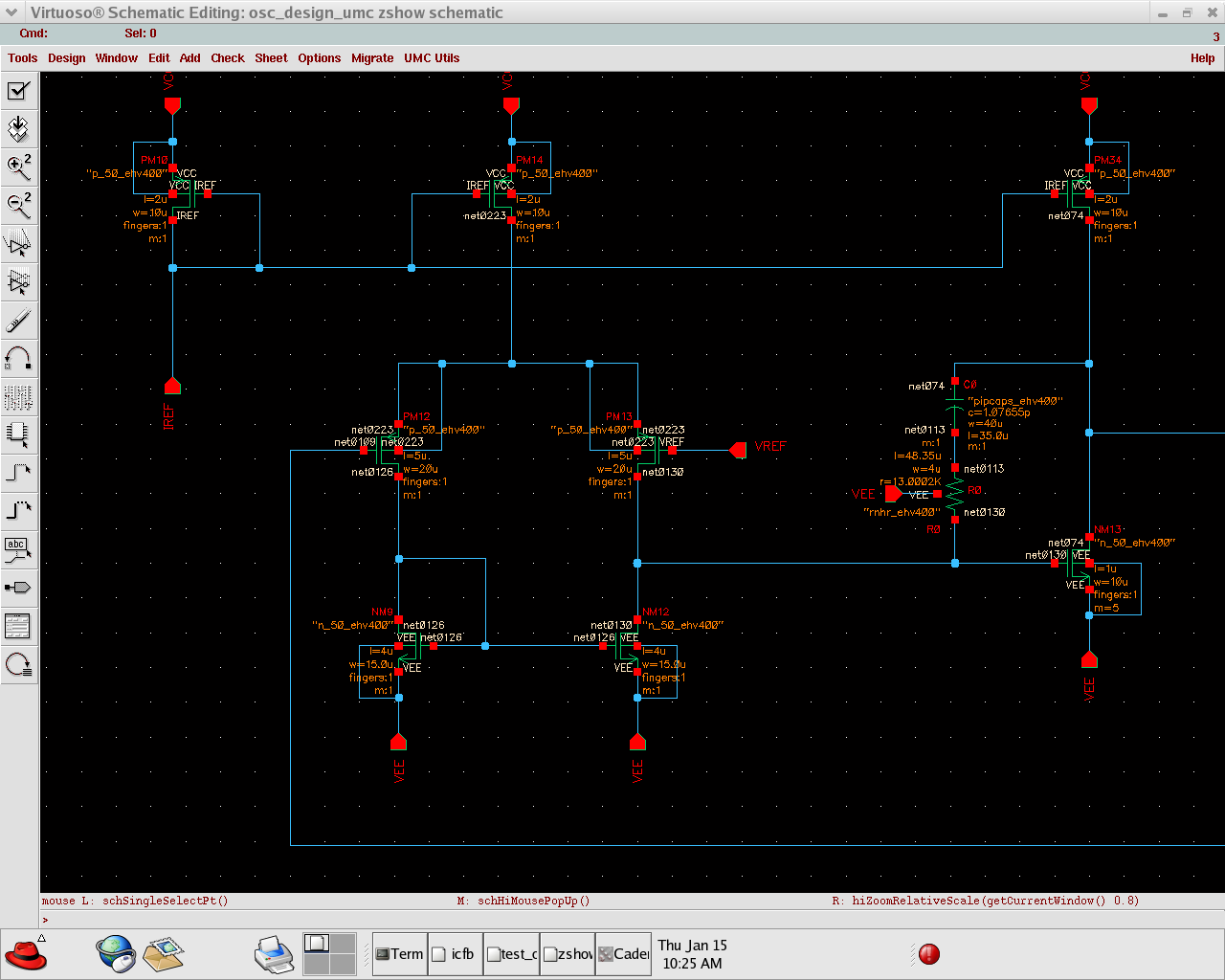The width and height of the screenshot is (1225, 980).
Task: Click the Undo arrow icon
Action: [19, 358]
